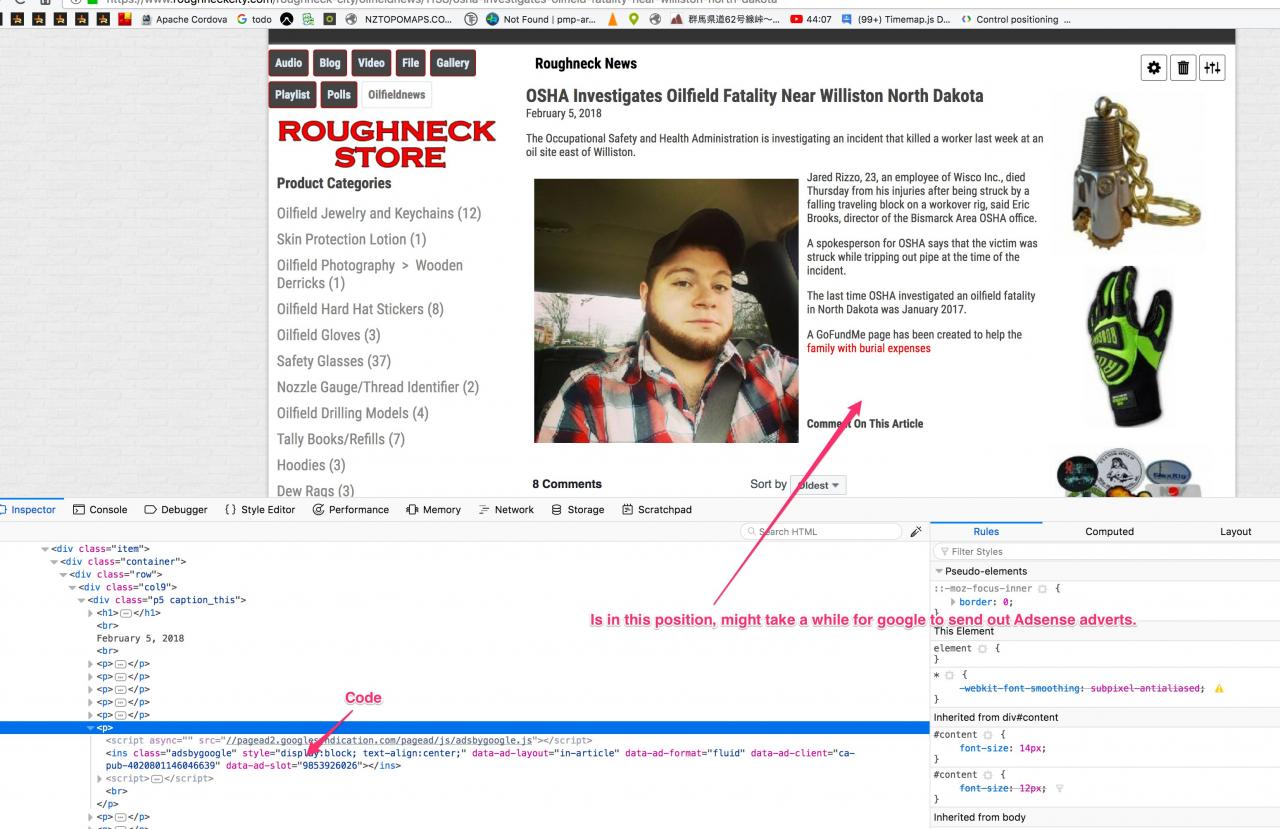Open the sliders adjustment icon
This screenshot has height=829, width=1280.
click(x=1212, y=68)
